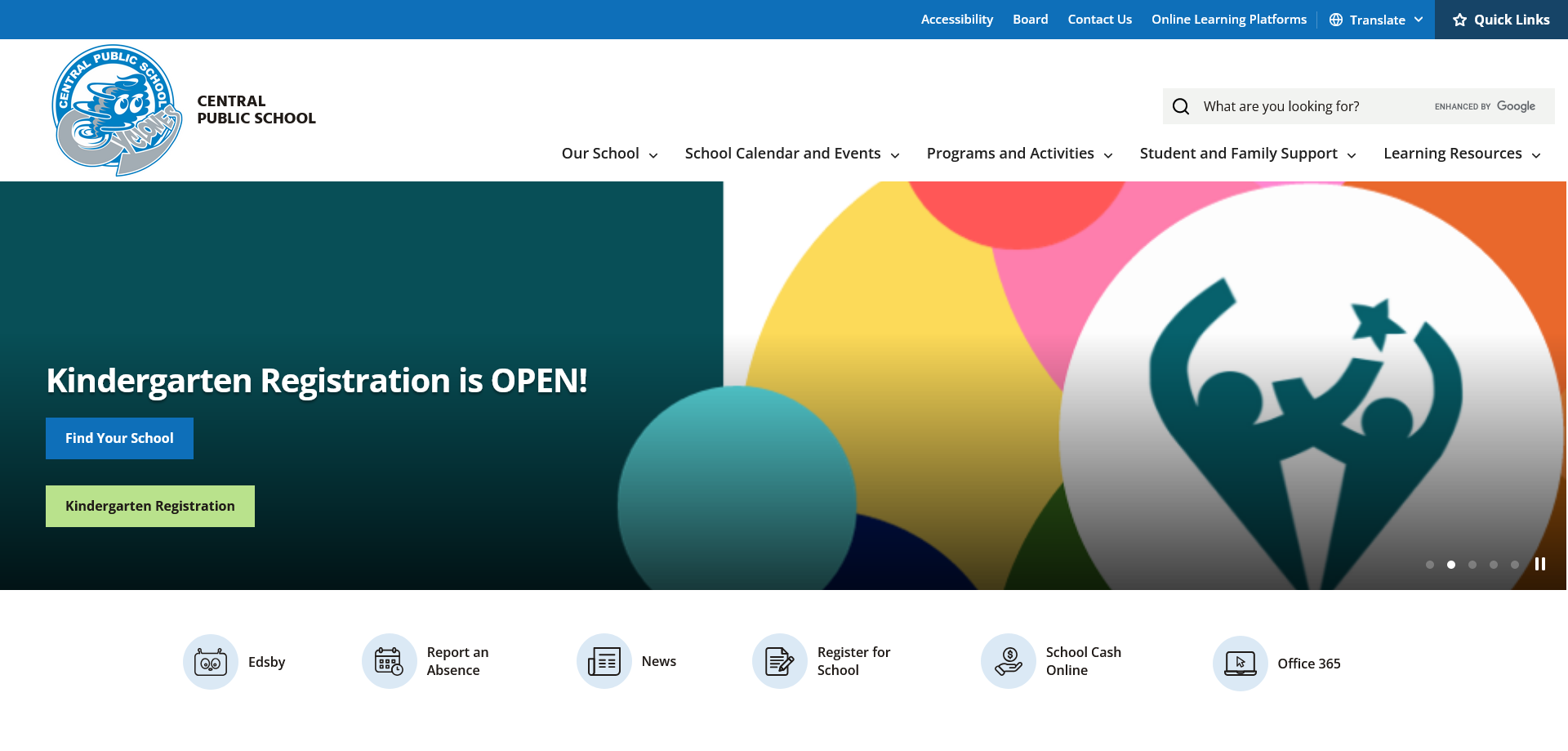1568x751 pixels.
Task: Open Programs and Activities menu
Action: (x=1018, y=154)
